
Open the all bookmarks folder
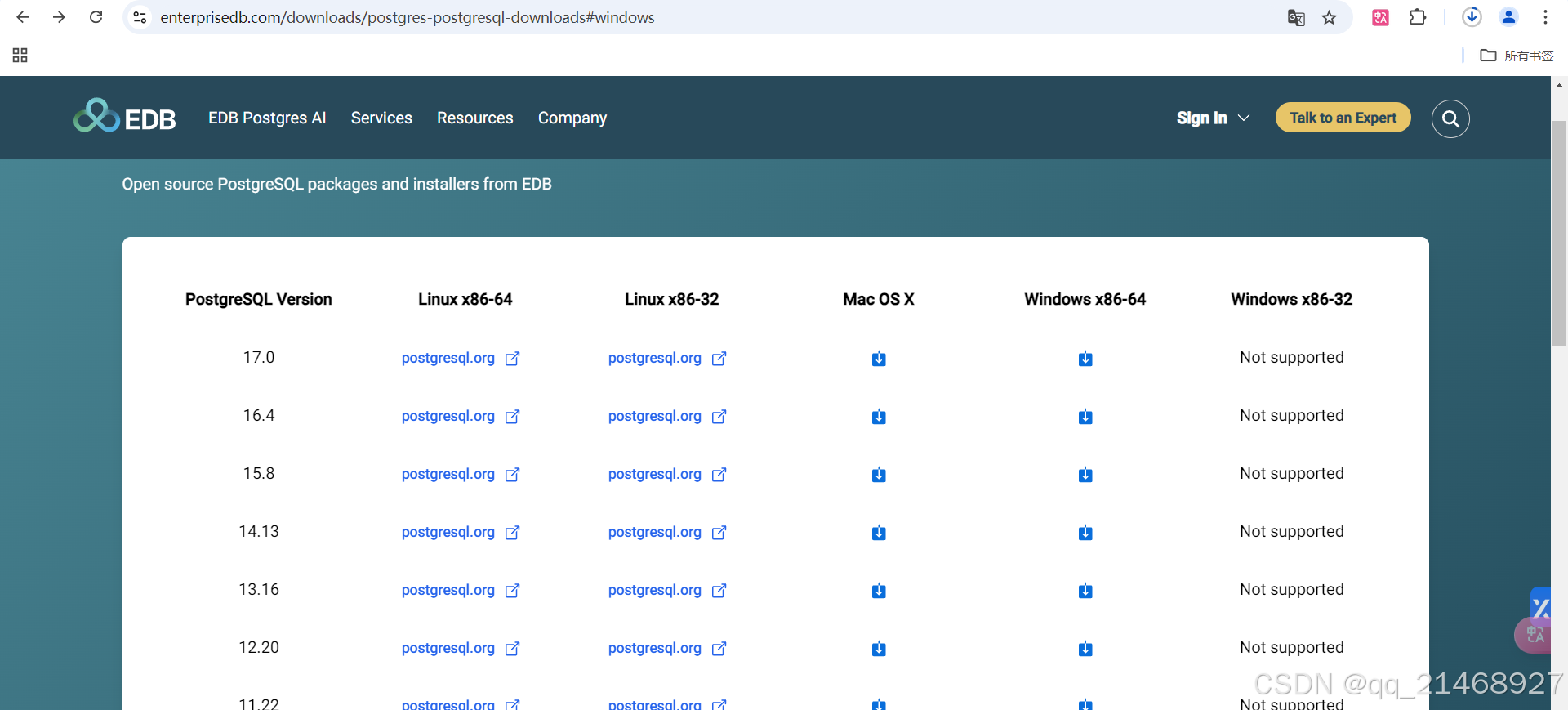point(1517,56)
